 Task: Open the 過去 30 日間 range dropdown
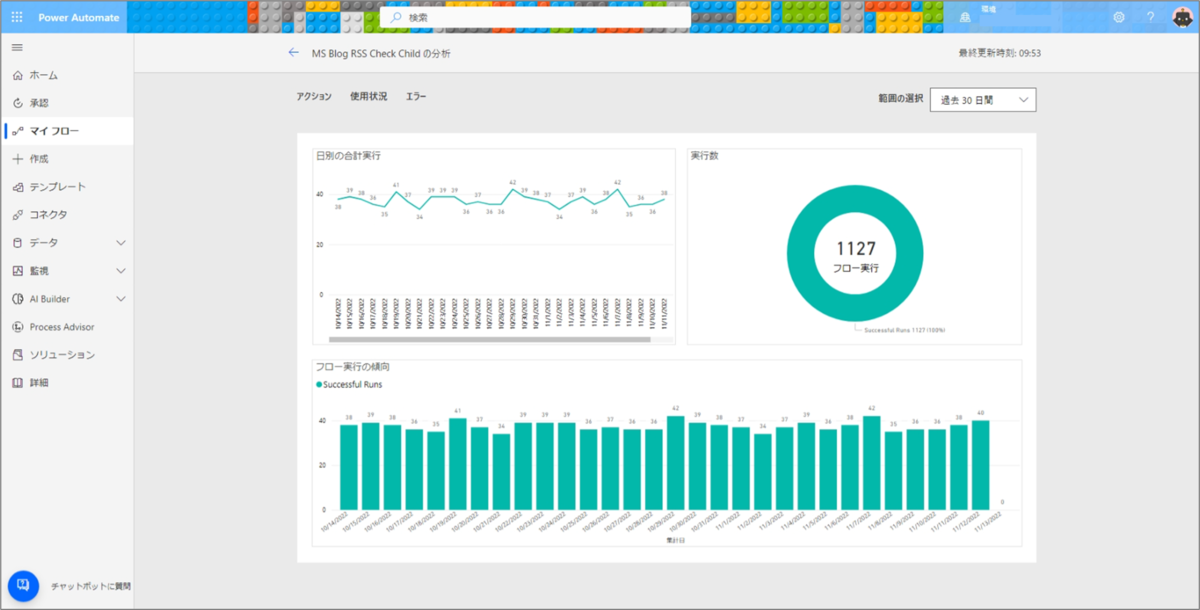[x=983, y=100]
